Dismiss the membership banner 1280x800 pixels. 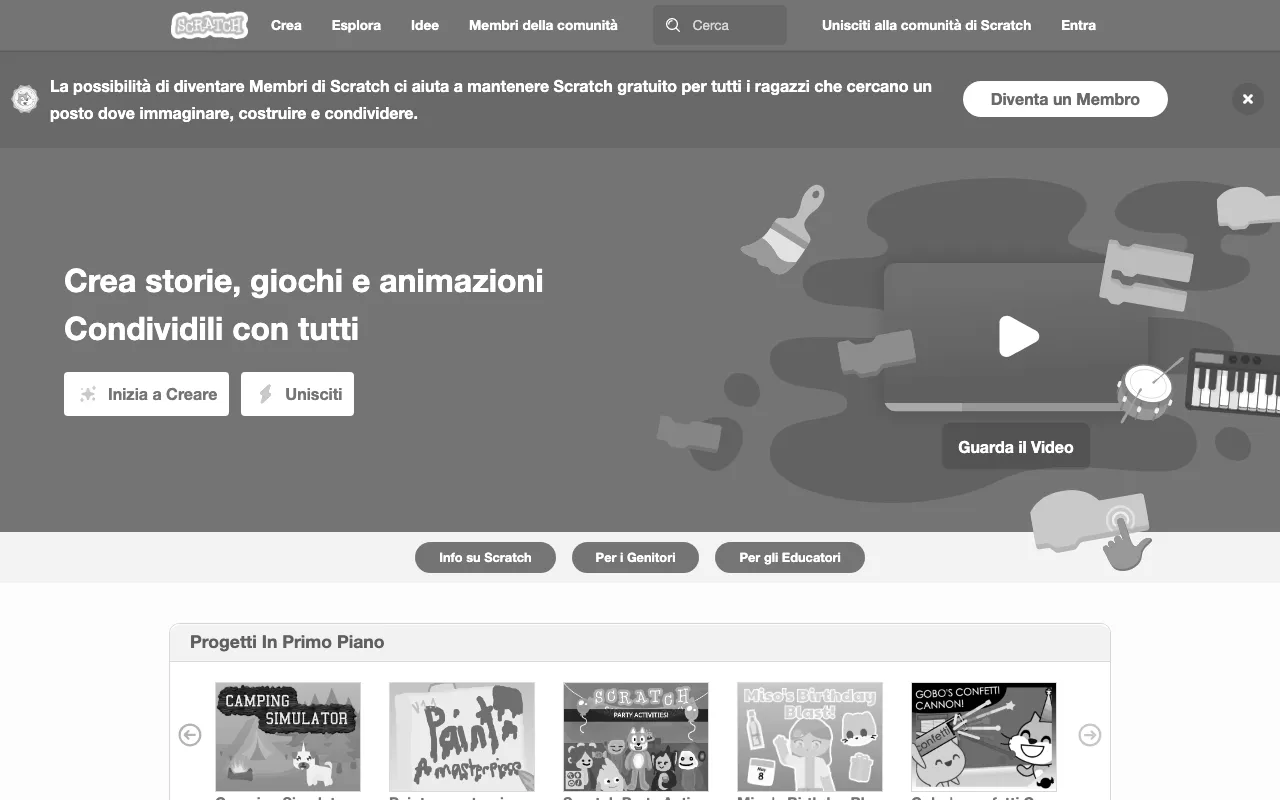1247,99
